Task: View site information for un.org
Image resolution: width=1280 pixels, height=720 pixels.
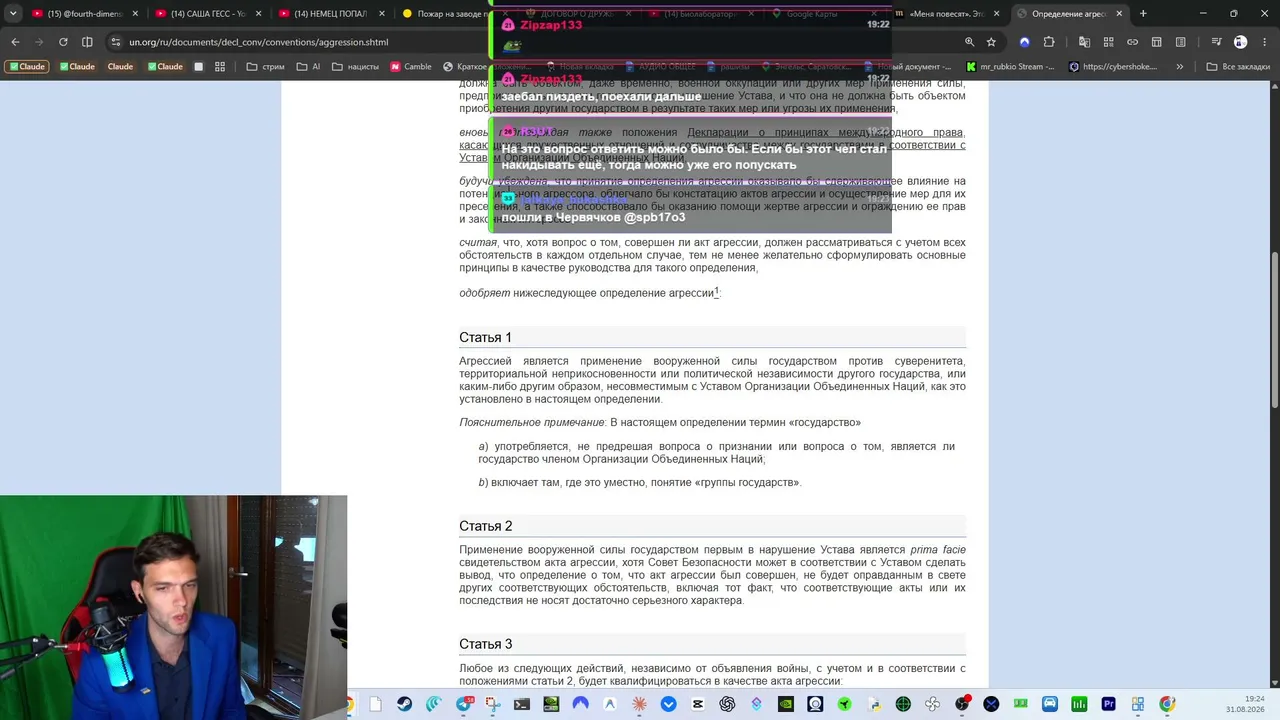Action: point(116,42)
